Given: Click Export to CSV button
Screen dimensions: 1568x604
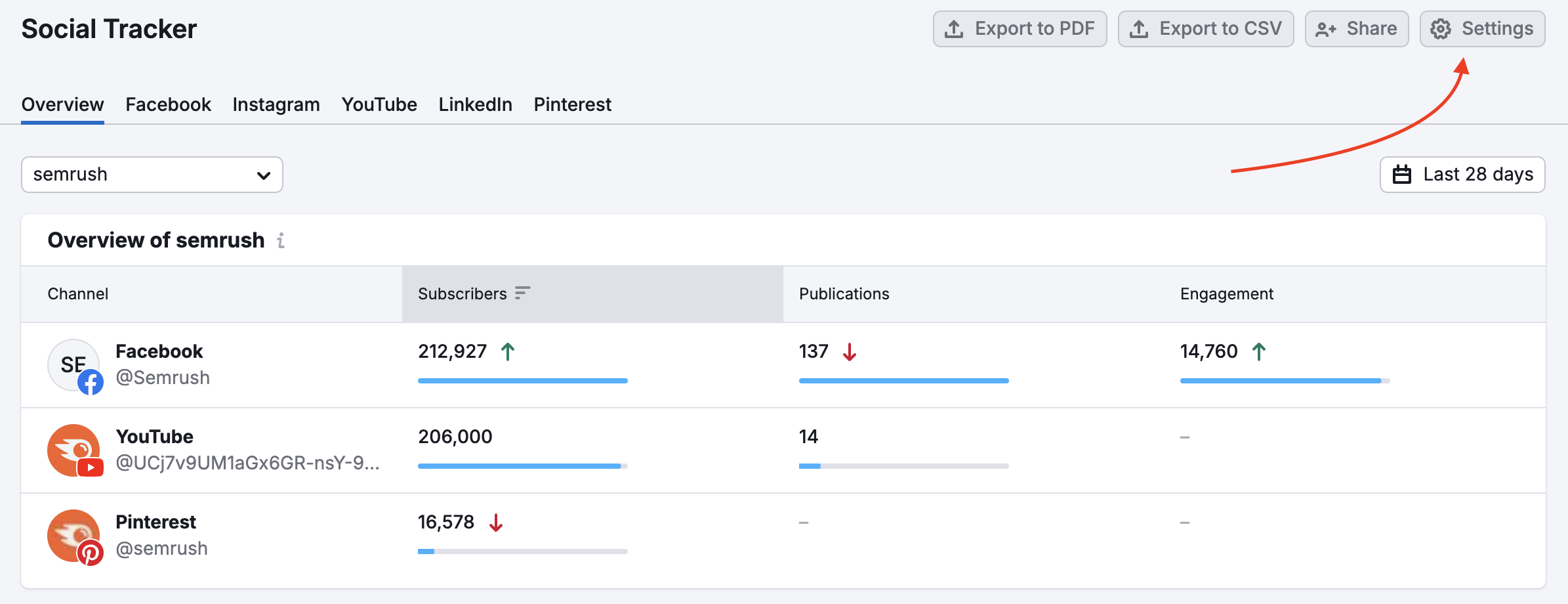Looking at the screenshot, I should 1206,29.
